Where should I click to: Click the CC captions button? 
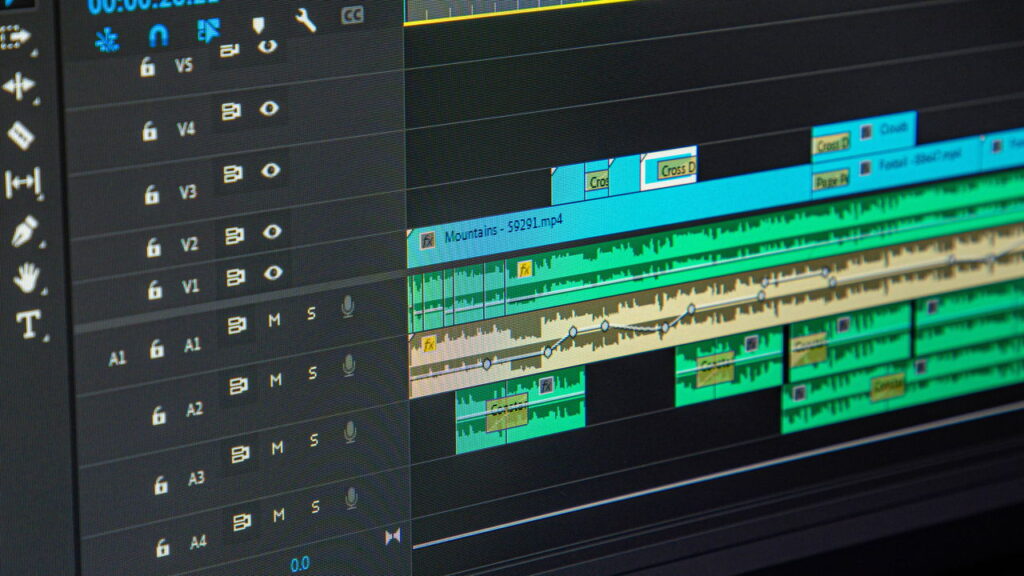(x=352, y=15)
